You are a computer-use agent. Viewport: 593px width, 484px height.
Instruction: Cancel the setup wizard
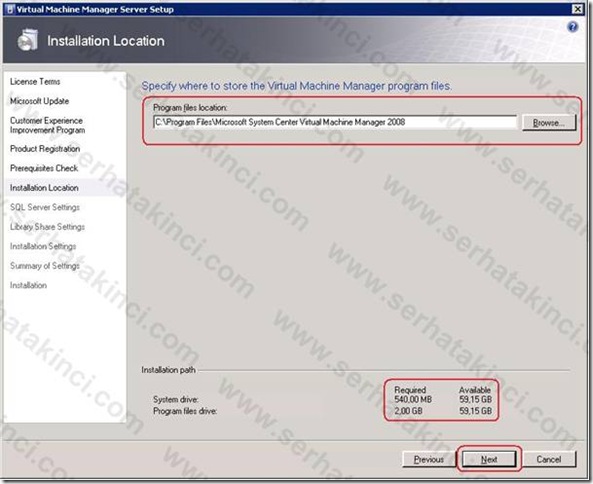(x=549, y=459)
